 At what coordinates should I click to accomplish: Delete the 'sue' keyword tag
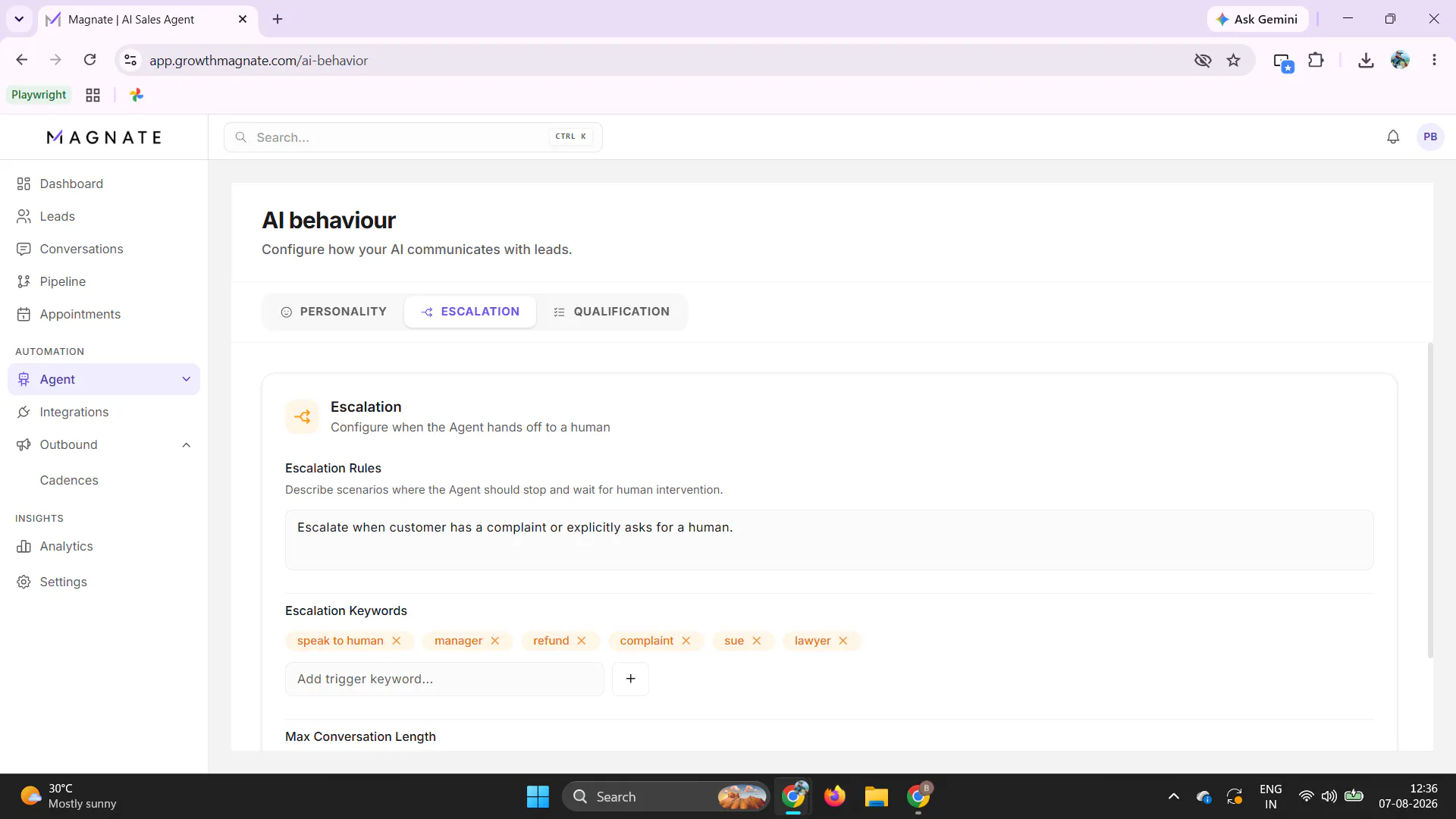coord(757,641)
